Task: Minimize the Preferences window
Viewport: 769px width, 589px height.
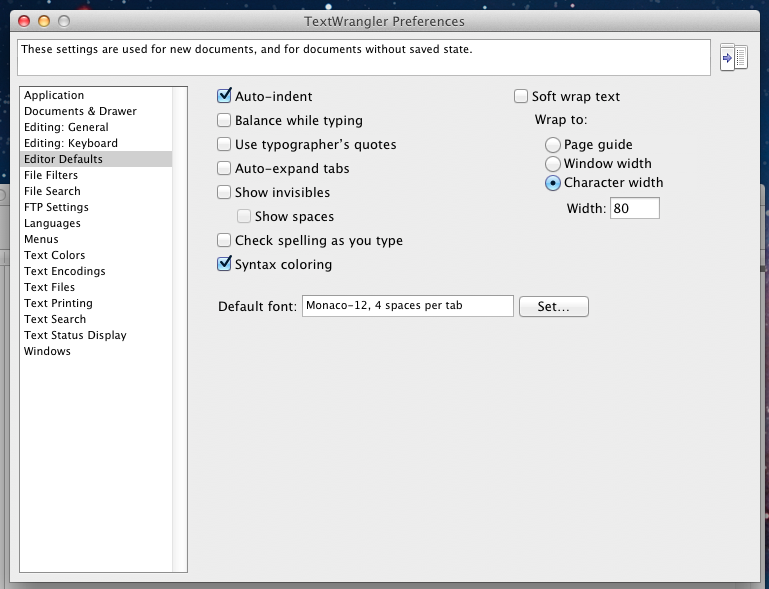Action: pos(44,21)
